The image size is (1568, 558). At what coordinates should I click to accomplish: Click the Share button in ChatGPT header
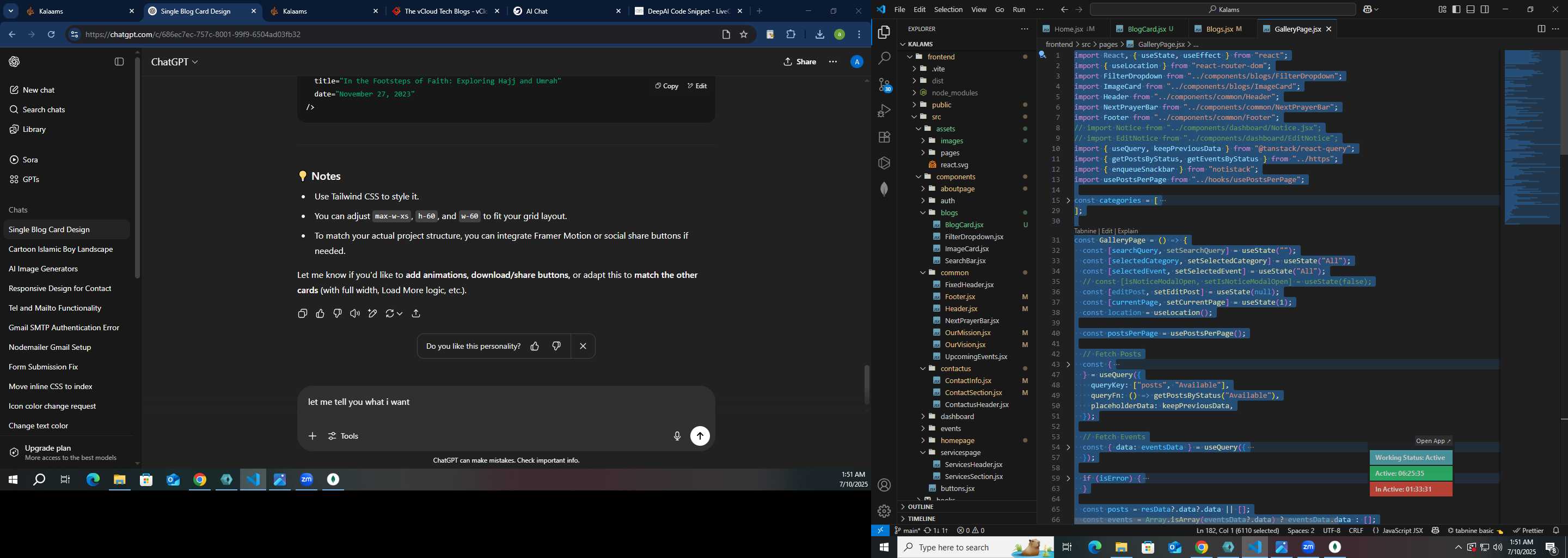(799, 62)
